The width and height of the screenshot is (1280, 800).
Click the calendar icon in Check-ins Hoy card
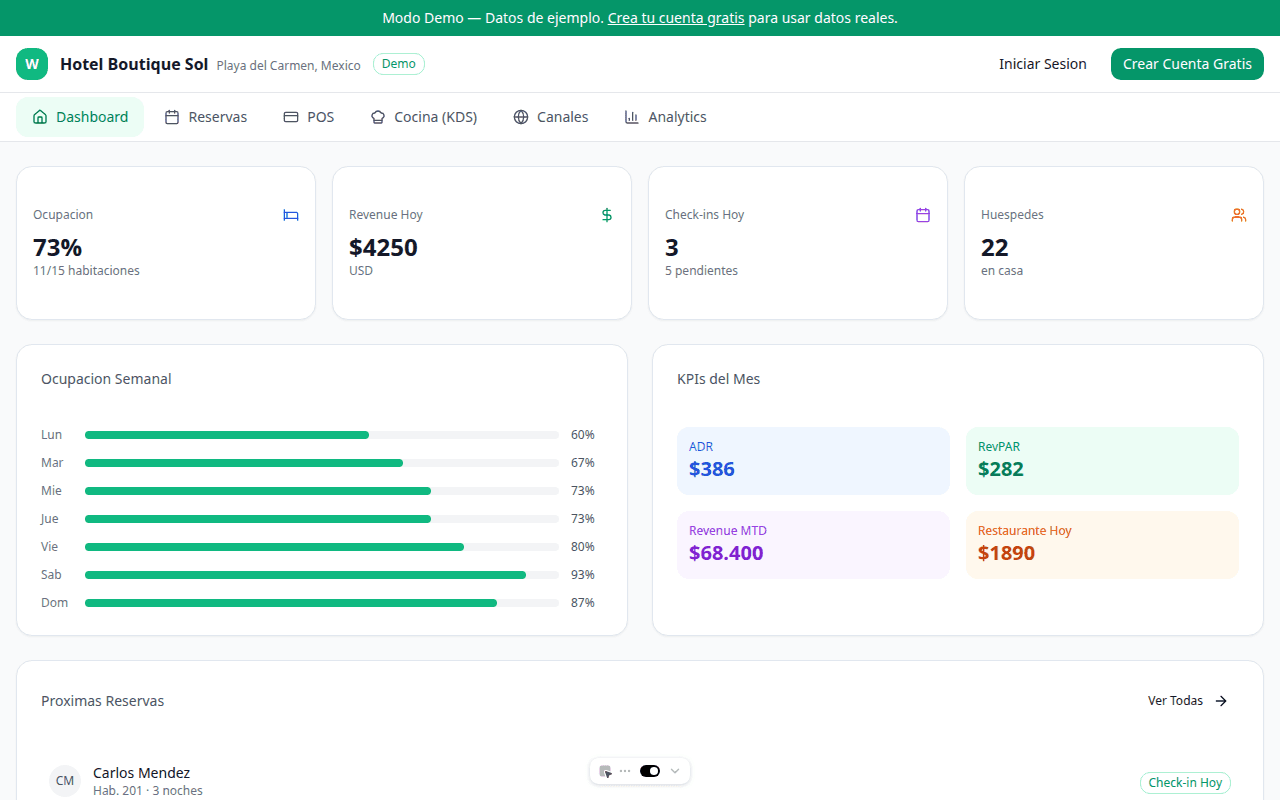coord(923,215)
